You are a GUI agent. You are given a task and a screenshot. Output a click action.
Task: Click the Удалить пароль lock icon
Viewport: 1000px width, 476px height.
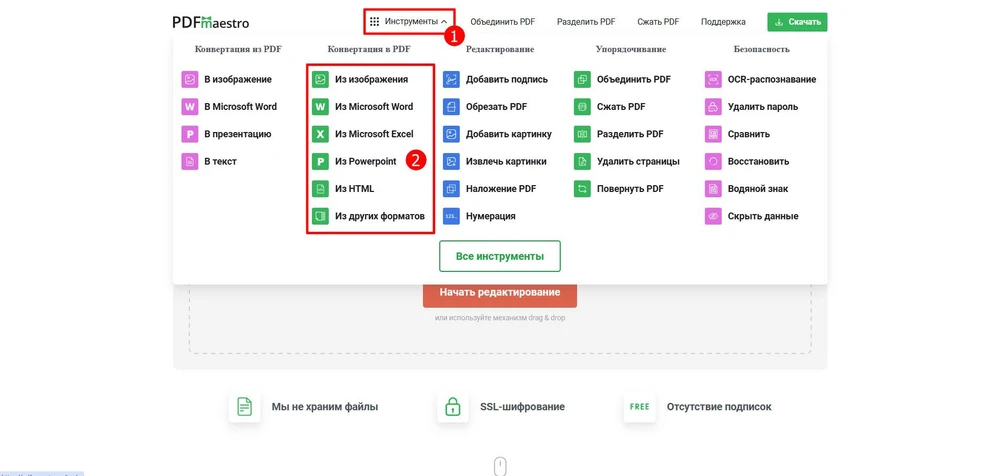pos(713,107)
